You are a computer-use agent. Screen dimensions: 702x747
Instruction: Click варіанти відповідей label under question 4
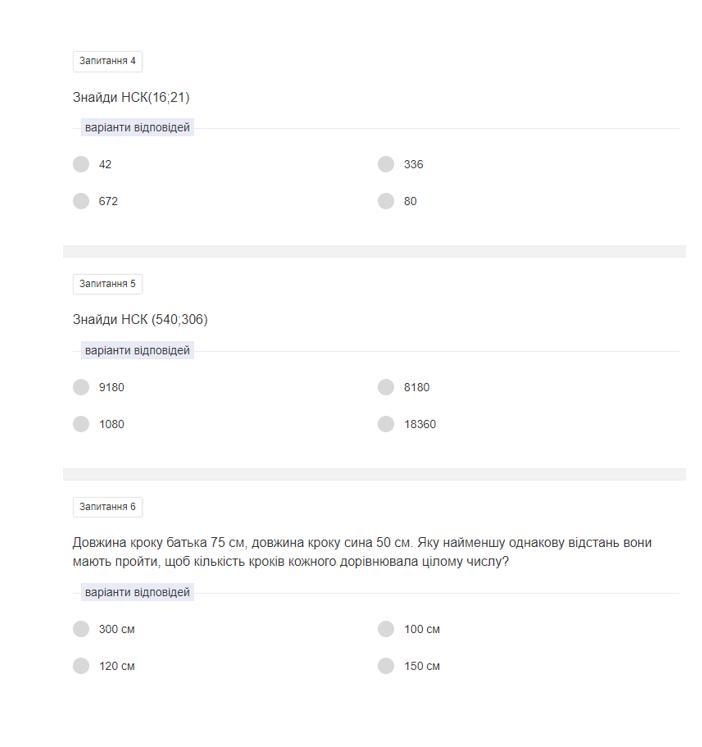137,128
